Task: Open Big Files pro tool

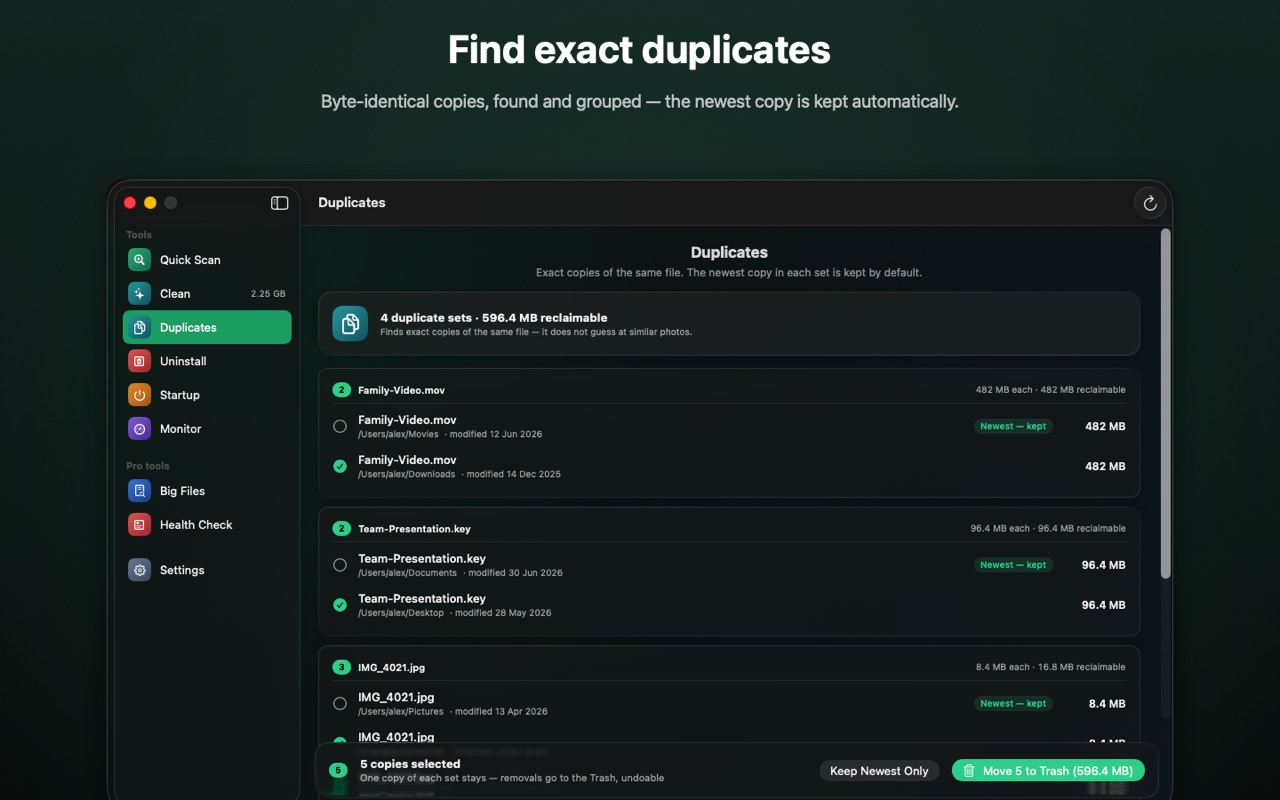Action: 207,491
